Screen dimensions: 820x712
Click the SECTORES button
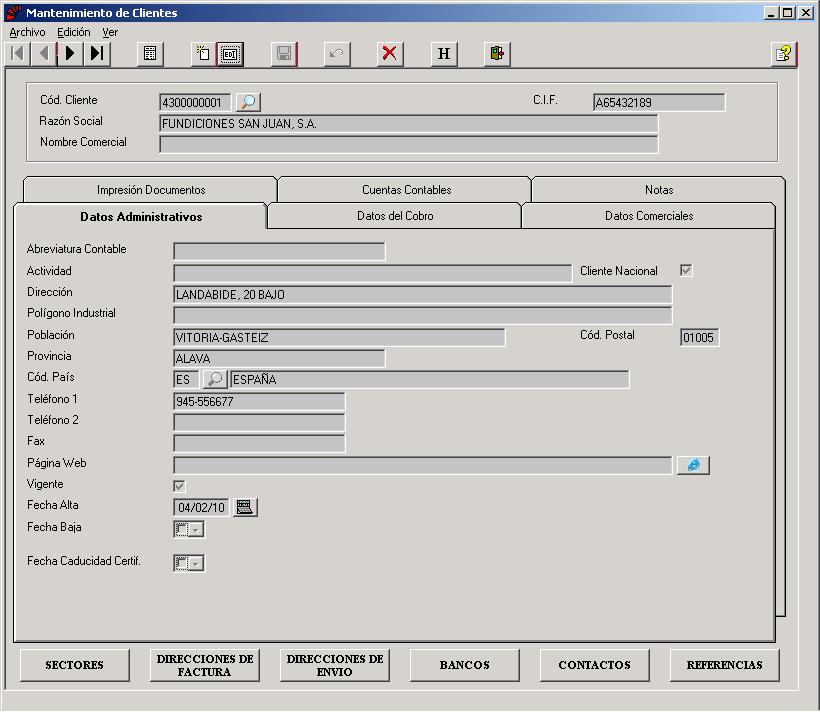pyautogui.click(x=74, y=665)
